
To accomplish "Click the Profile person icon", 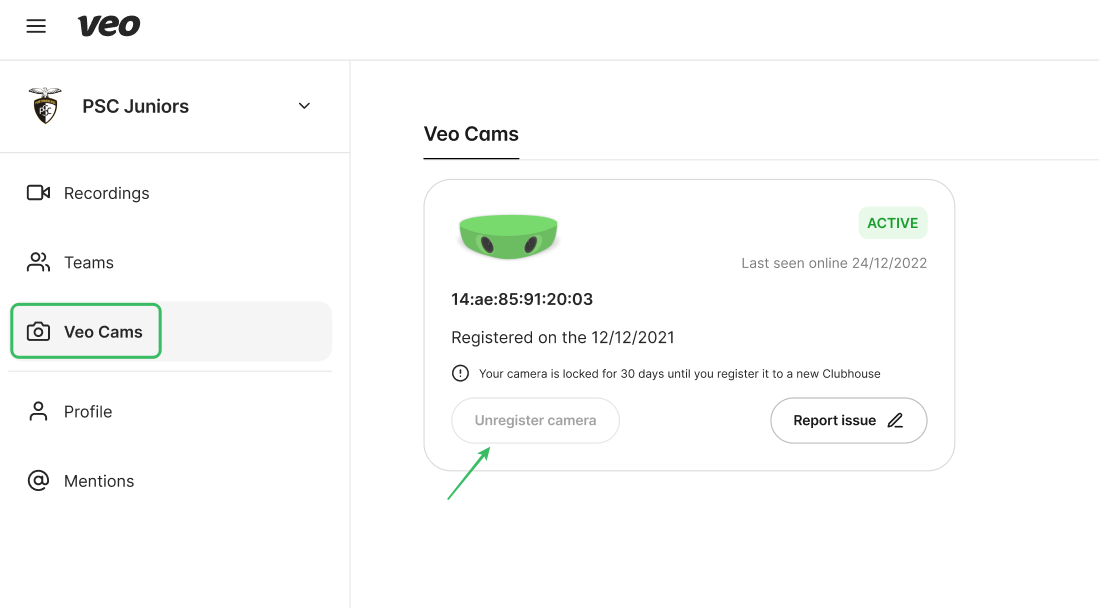I will (39, 412).
